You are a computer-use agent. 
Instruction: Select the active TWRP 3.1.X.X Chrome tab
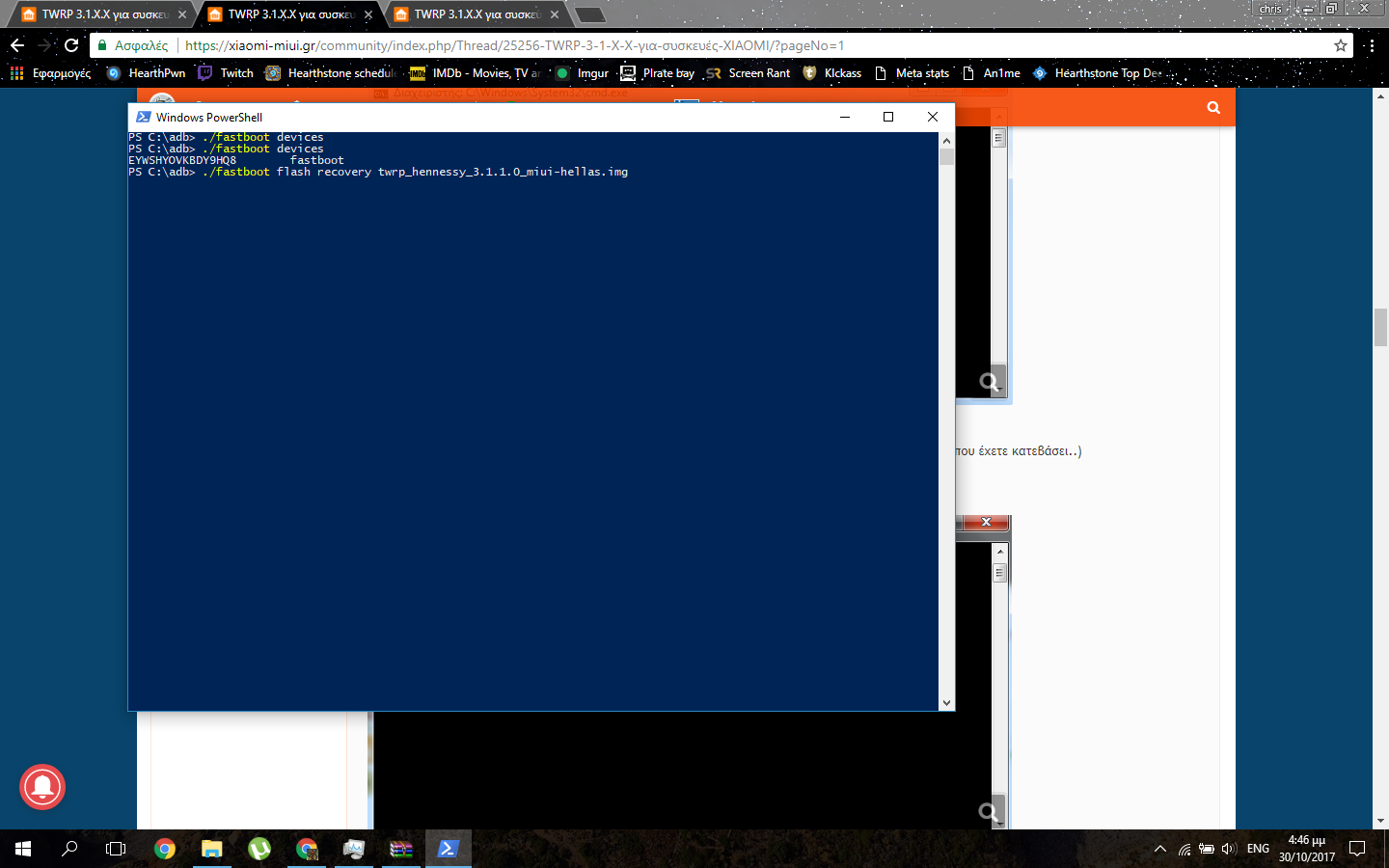[288, 14]
